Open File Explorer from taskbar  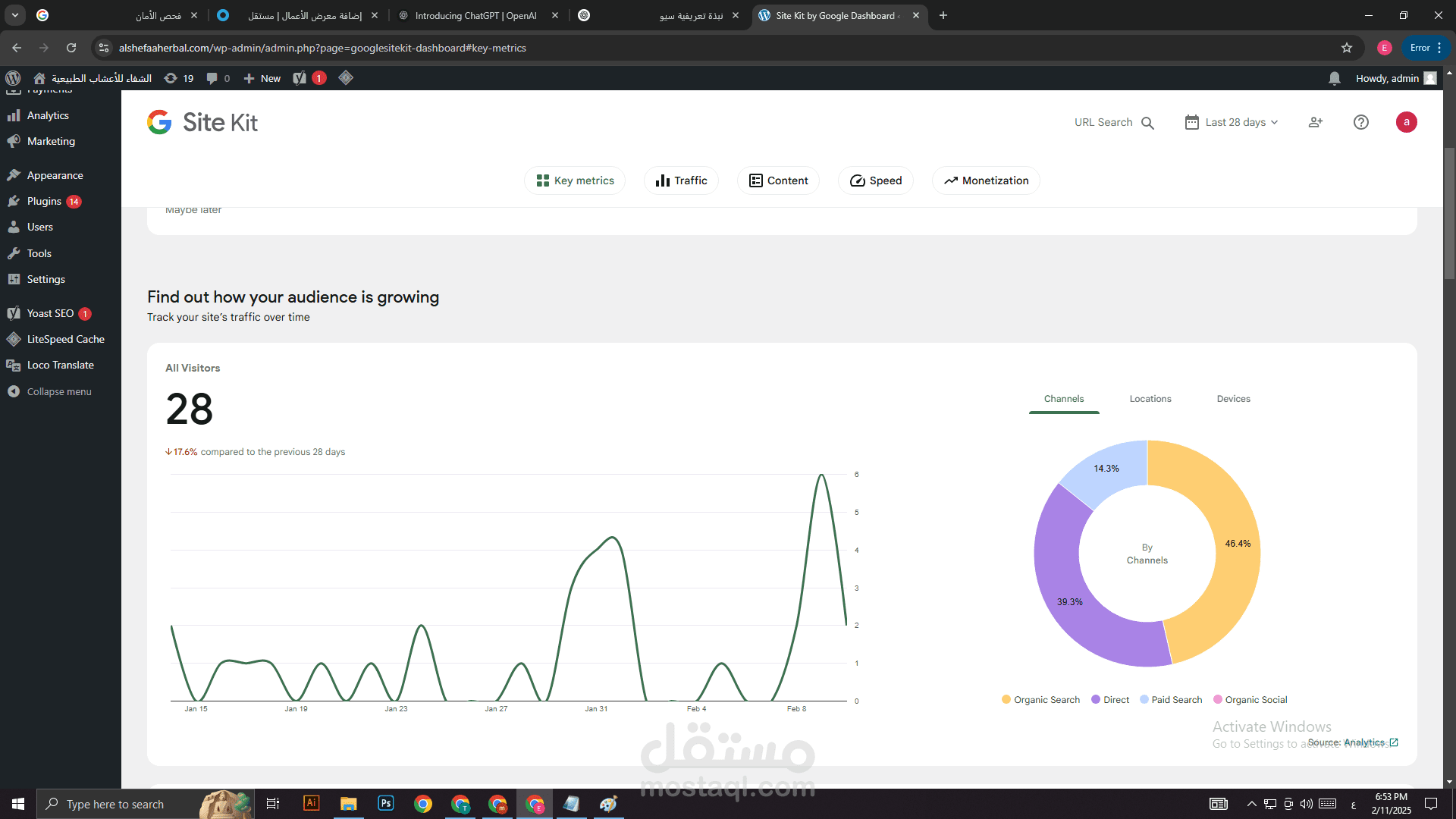348,804
